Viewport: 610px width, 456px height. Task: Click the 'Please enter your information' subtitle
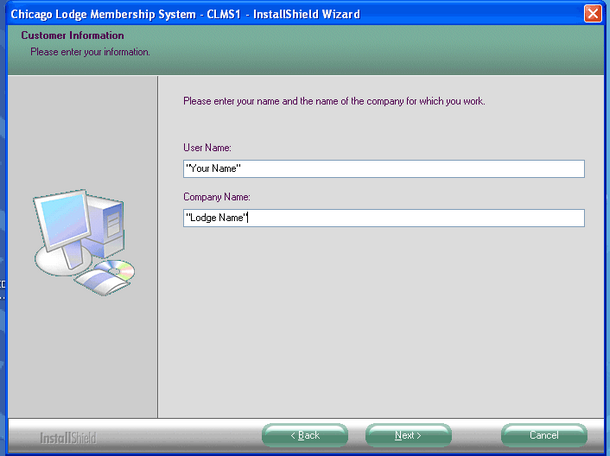[x=90, y=52]
